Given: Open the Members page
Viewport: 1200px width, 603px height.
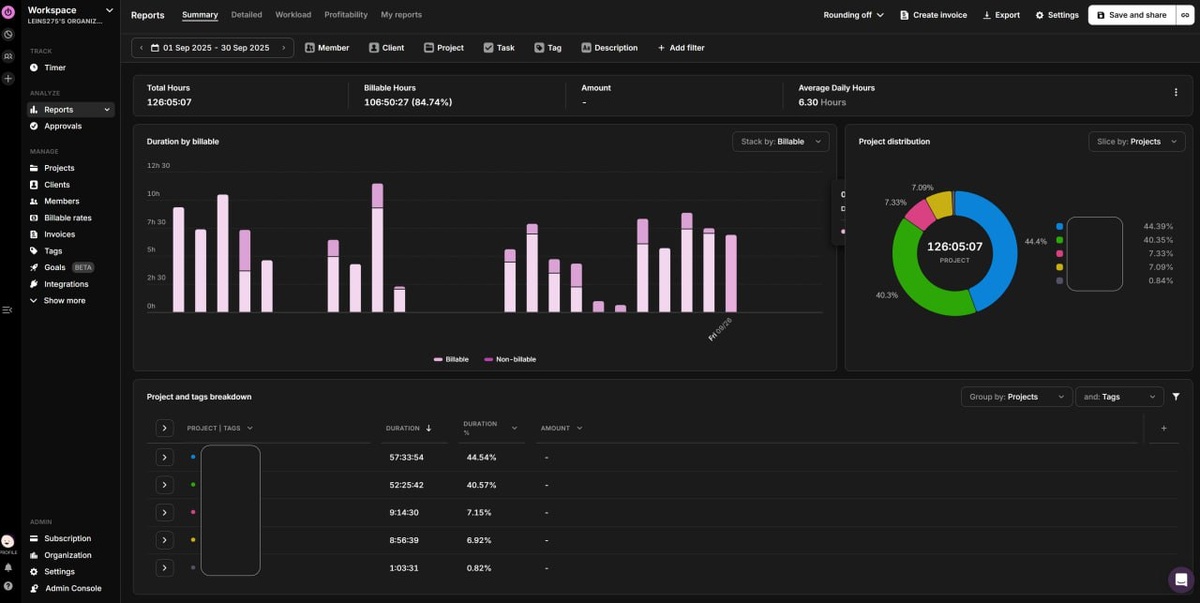Looking at the screenshot, I should (x=61, y=201).
